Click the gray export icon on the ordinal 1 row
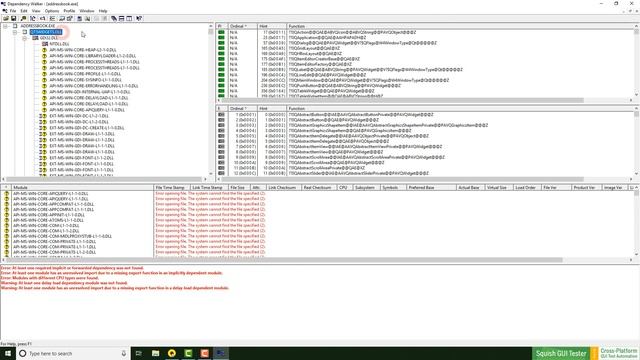 pos(221,115)
